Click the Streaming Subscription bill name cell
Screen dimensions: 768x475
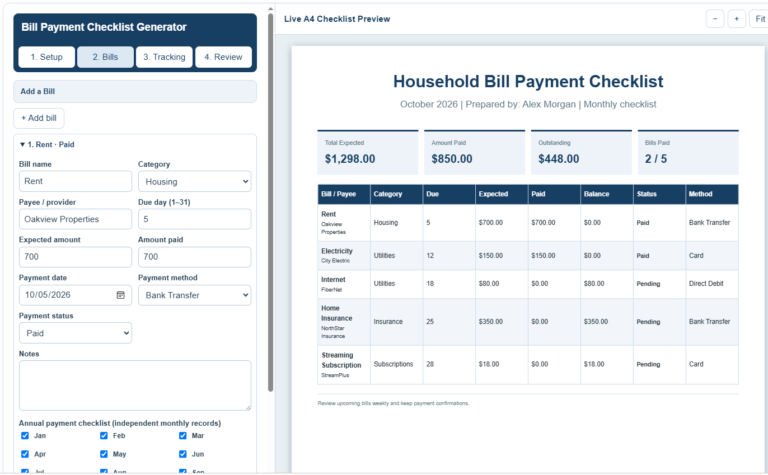(x=344, y=364)
